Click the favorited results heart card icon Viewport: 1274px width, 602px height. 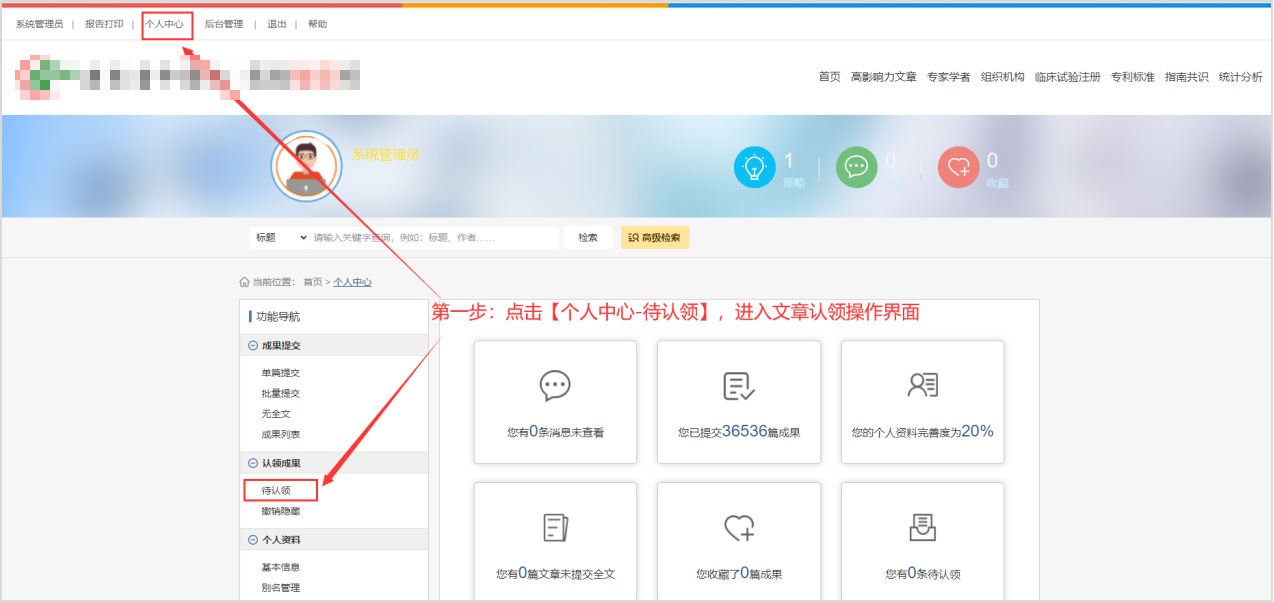pos(739,528)
